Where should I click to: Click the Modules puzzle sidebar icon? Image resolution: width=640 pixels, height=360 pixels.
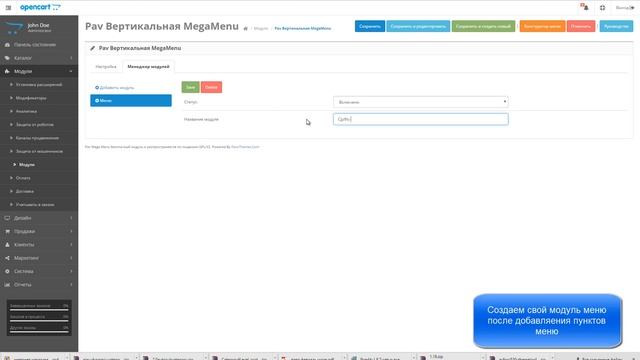point(7,71)
